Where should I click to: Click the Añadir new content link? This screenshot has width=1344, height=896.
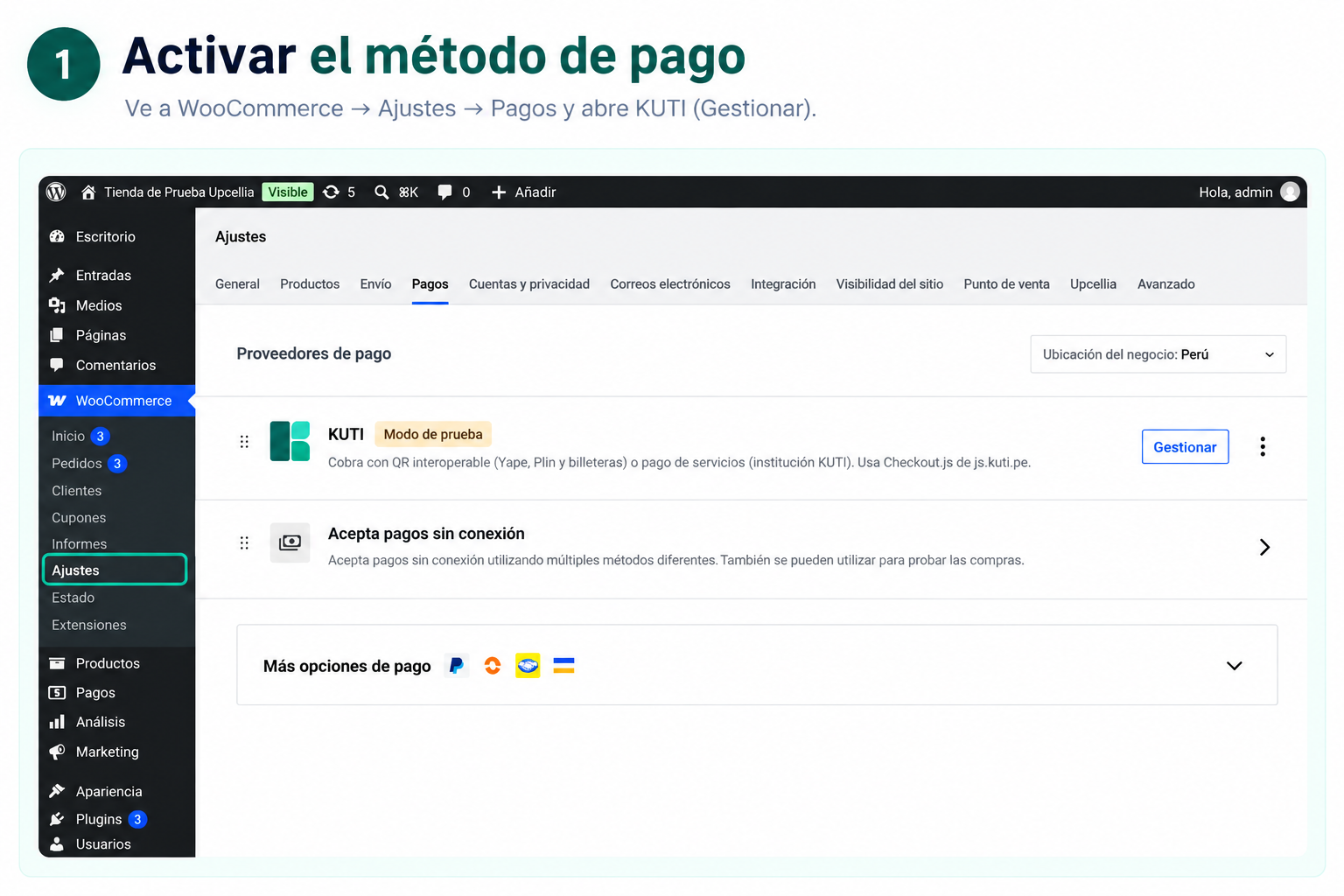click(x=535, y=192)
